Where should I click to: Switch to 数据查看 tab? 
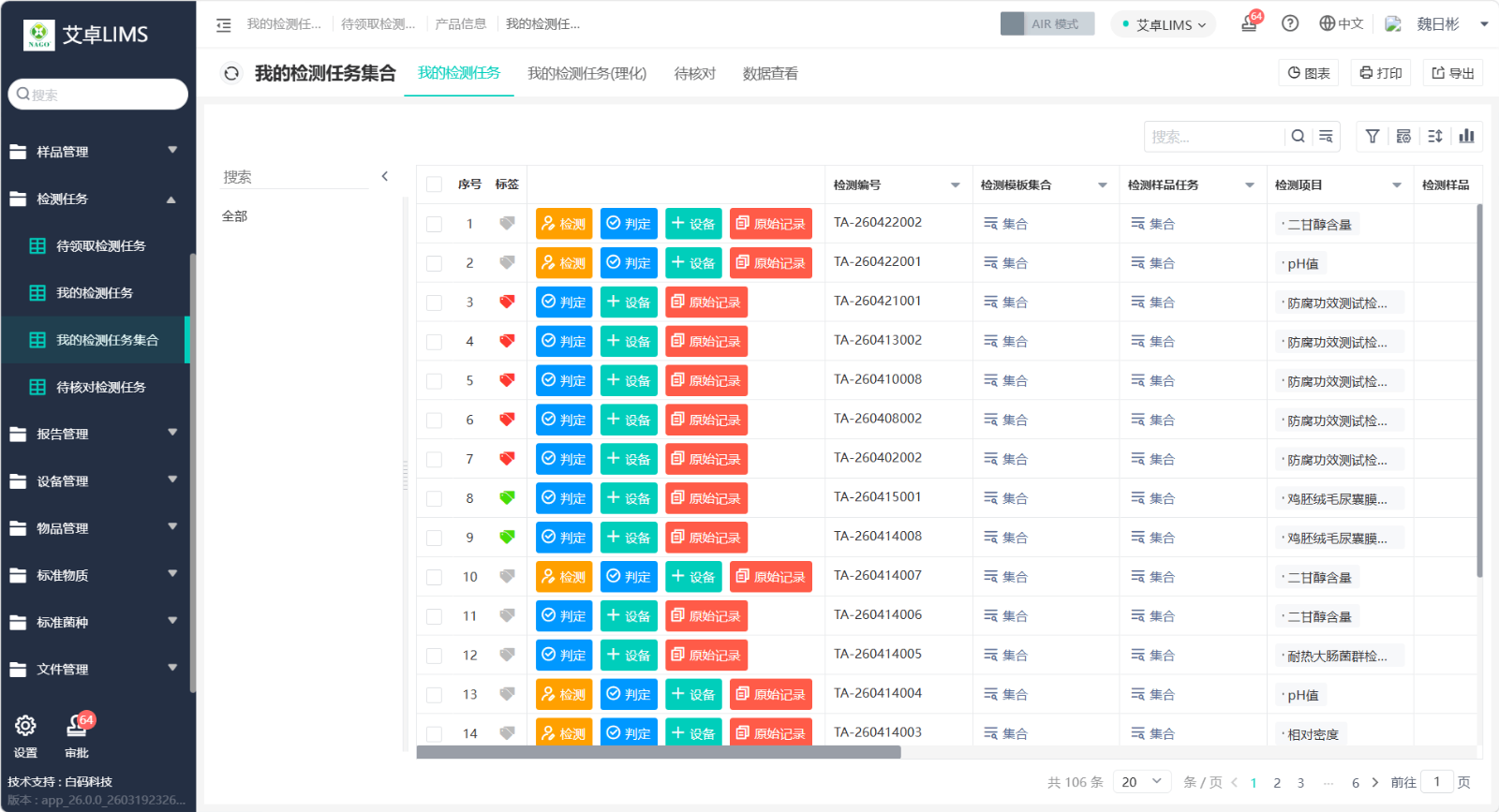coord(770,73)
